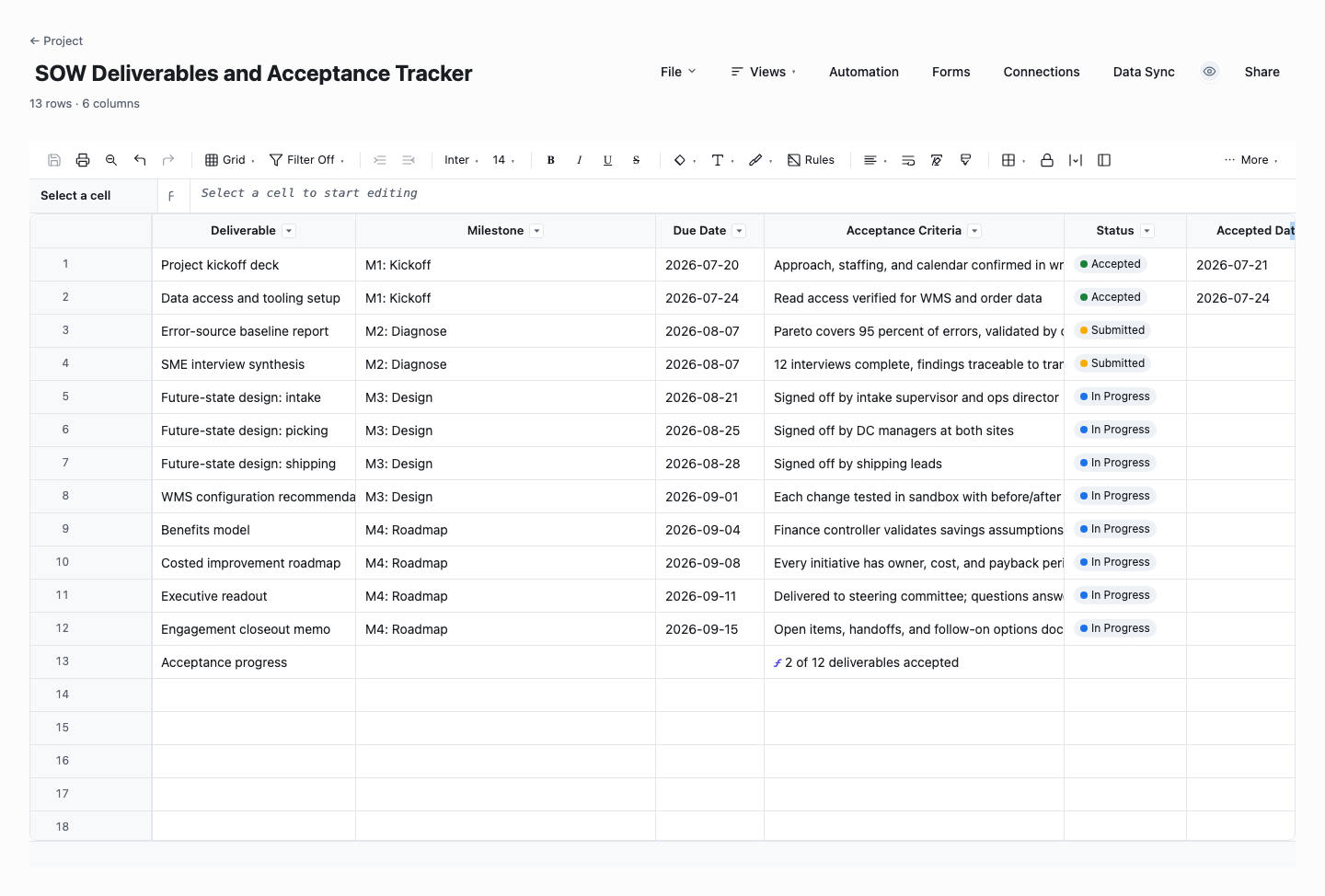This screenshot has height=896, width=1325.
Task: Expand the More toolbar options
Action: (x=1250, y=160)
